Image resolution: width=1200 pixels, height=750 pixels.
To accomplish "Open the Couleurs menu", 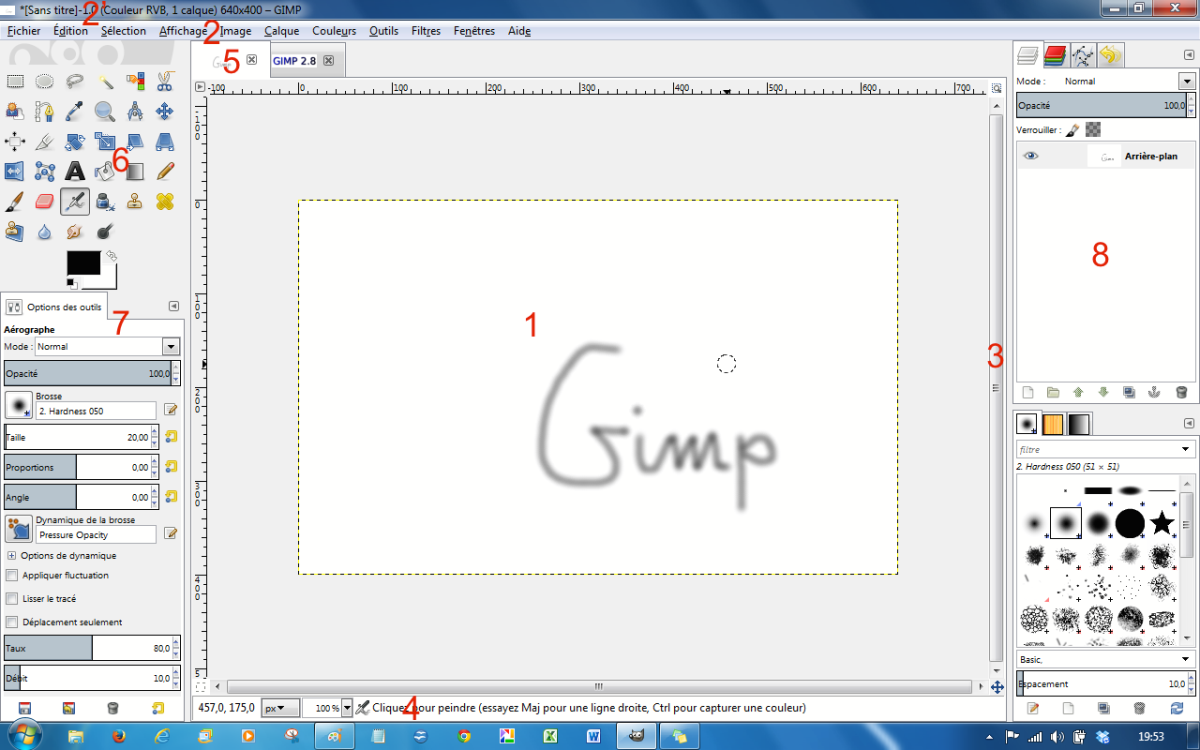I will (334, 31).
